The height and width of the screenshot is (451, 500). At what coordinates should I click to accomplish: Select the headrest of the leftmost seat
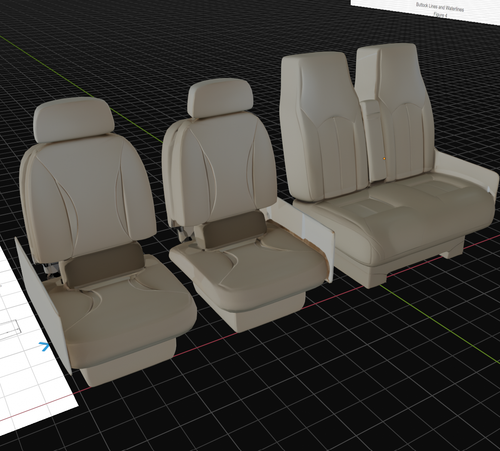pyautogui.click(x=73, y=119)
